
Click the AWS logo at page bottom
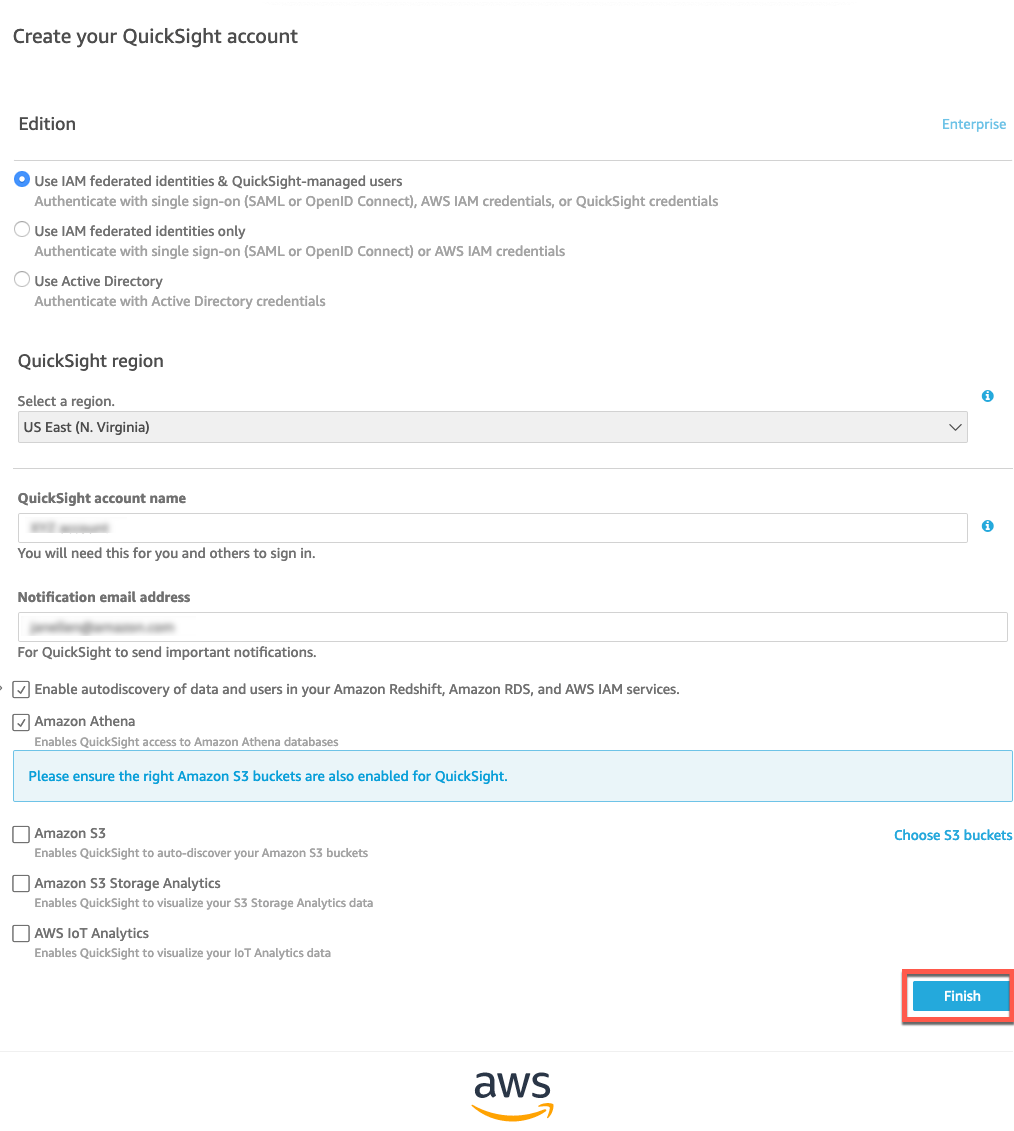(512, 1094)
